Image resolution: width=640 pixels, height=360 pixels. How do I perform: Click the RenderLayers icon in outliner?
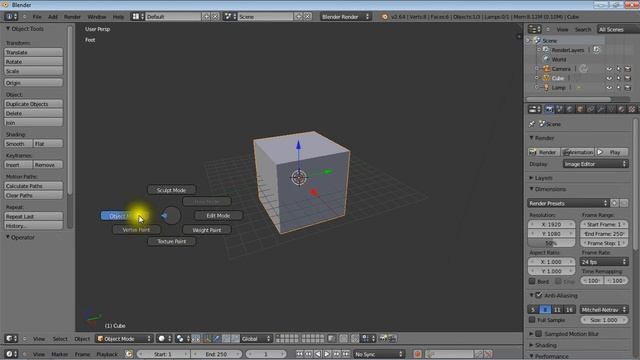[x=546, y=50]
